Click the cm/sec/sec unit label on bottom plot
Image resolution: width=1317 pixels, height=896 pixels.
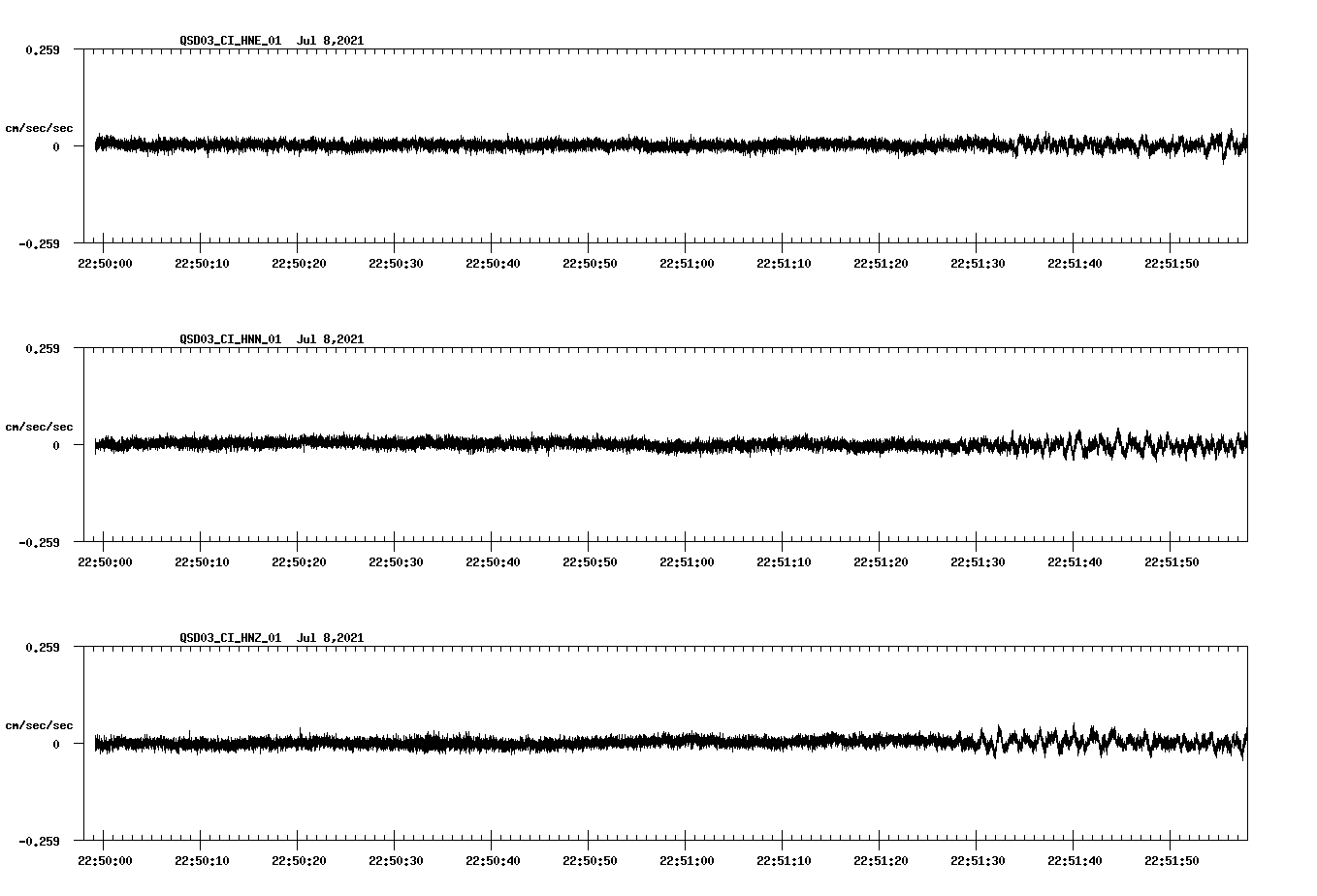[39, 723]
